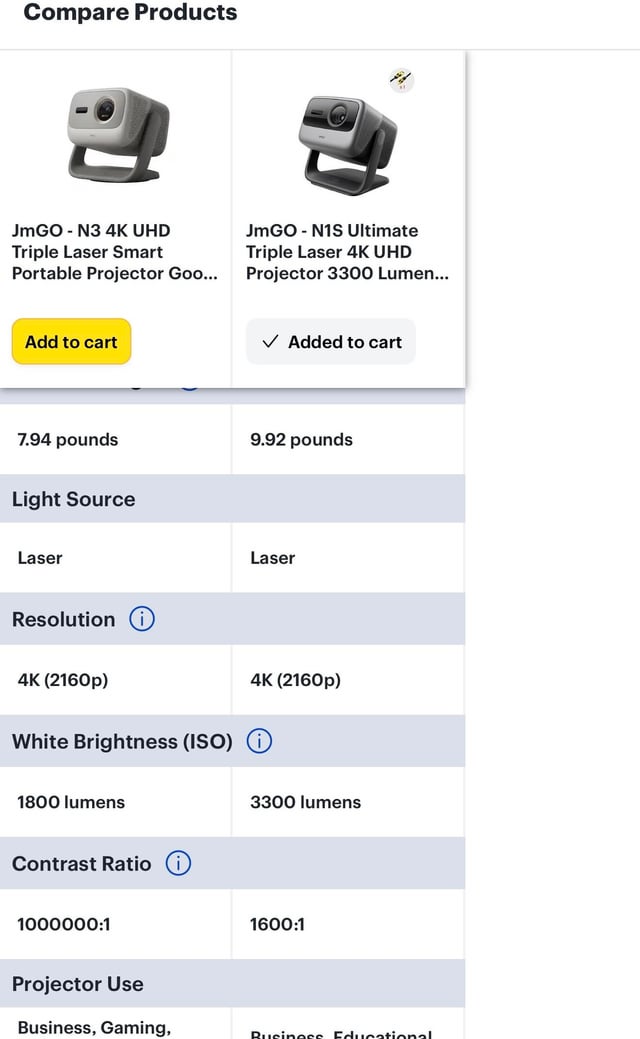Select the 3300 lumens value
This screenshot has width=640, height=1039.
(x=305, y=802)
